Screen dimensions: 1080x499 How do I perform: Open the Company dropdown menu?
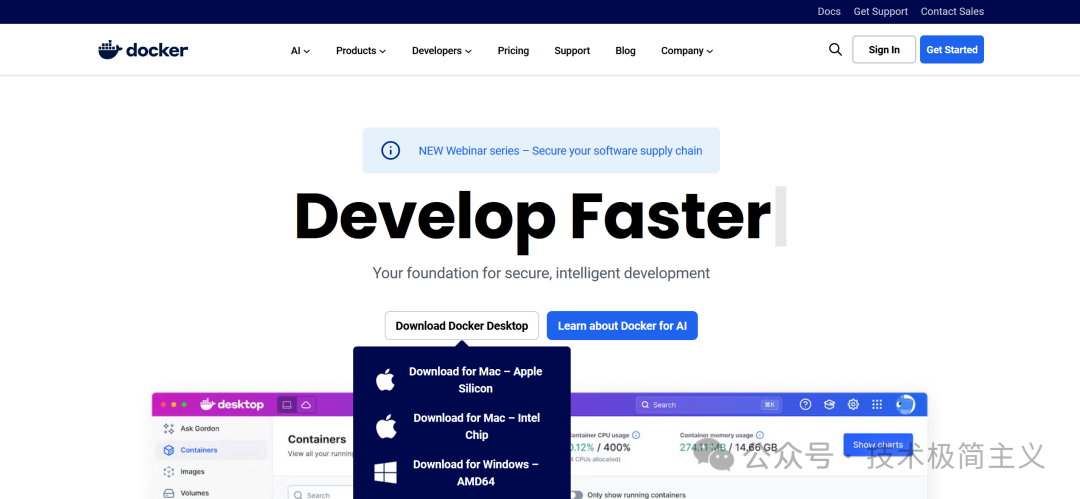coord(686,51)
